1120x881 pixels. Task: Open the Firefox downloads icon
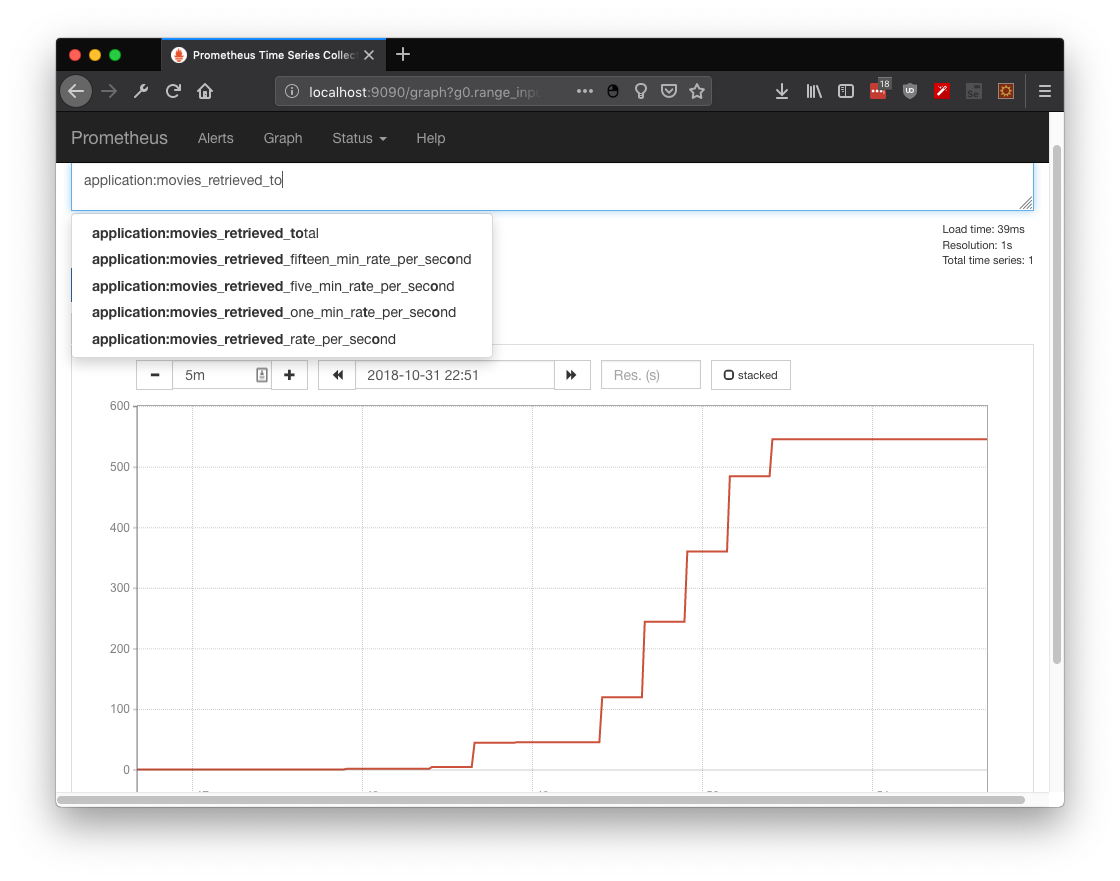click(781, 90)
